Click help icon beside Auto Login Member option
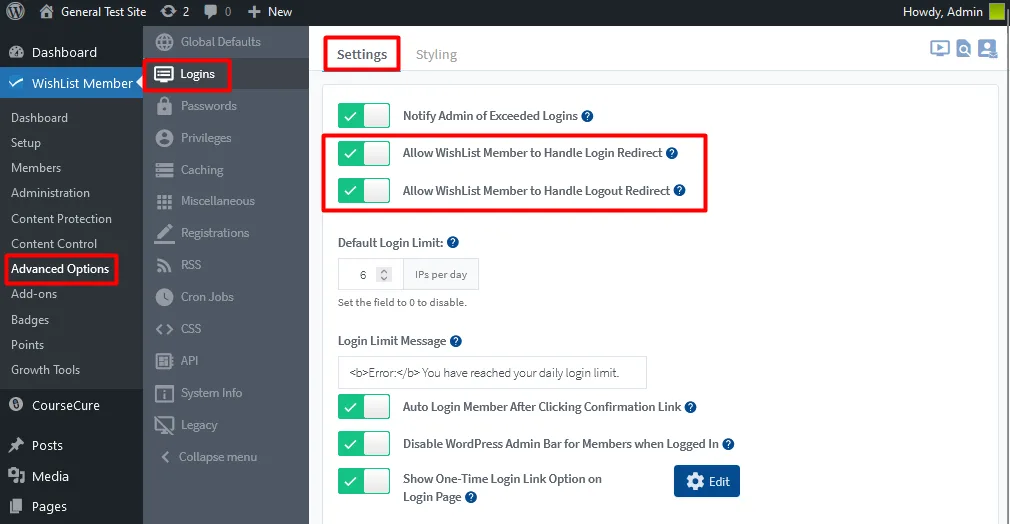 691,407
